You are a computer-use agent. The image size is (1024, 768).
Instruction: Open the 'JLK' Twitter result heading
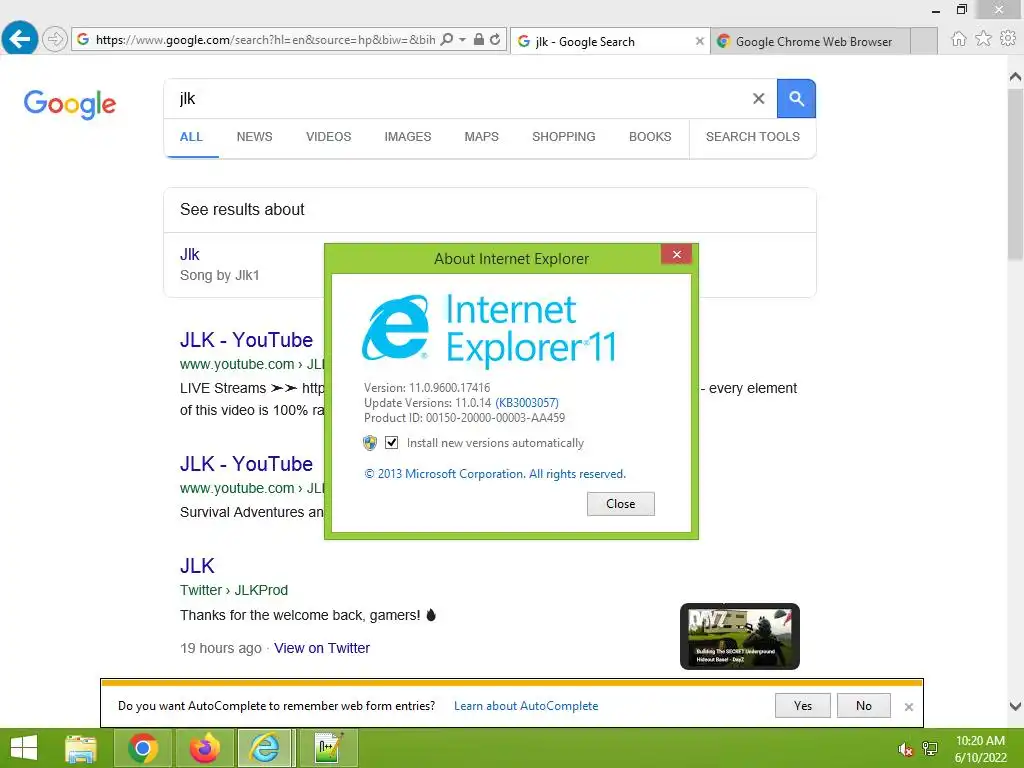(197, 566)
